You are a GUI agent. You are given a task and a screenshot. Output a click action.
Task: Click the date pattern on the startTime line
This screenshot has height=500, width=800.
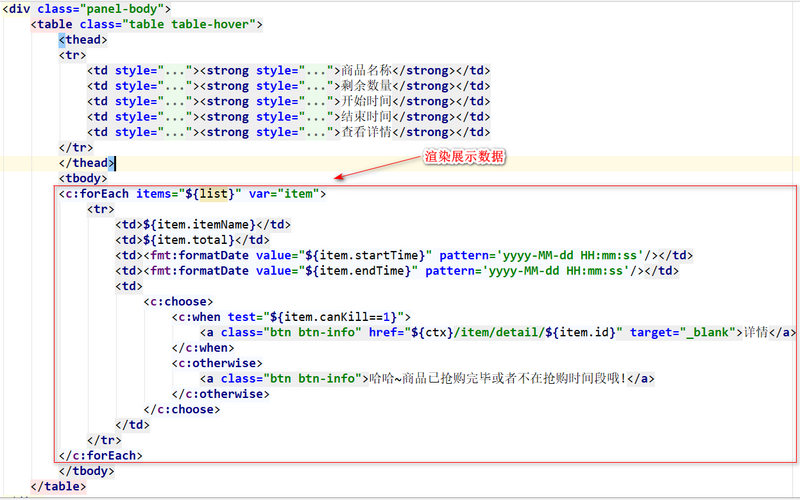click(570, 255)
